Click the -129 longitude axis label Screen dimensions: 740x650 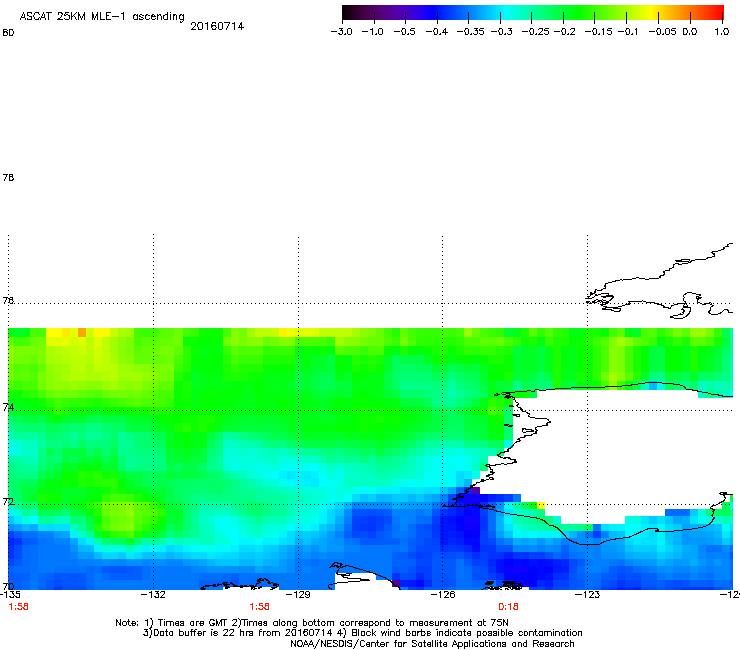298,594
